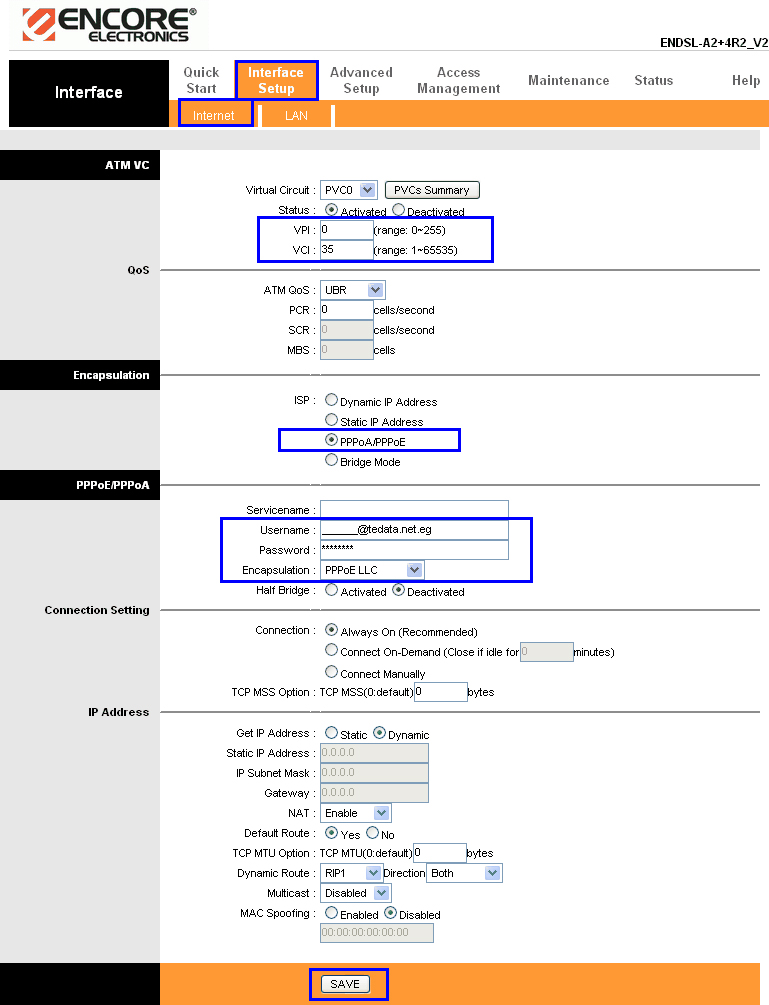The image size is (769, 1005).
Task: Click the PCR cells/second field
Action: point(347,310)
